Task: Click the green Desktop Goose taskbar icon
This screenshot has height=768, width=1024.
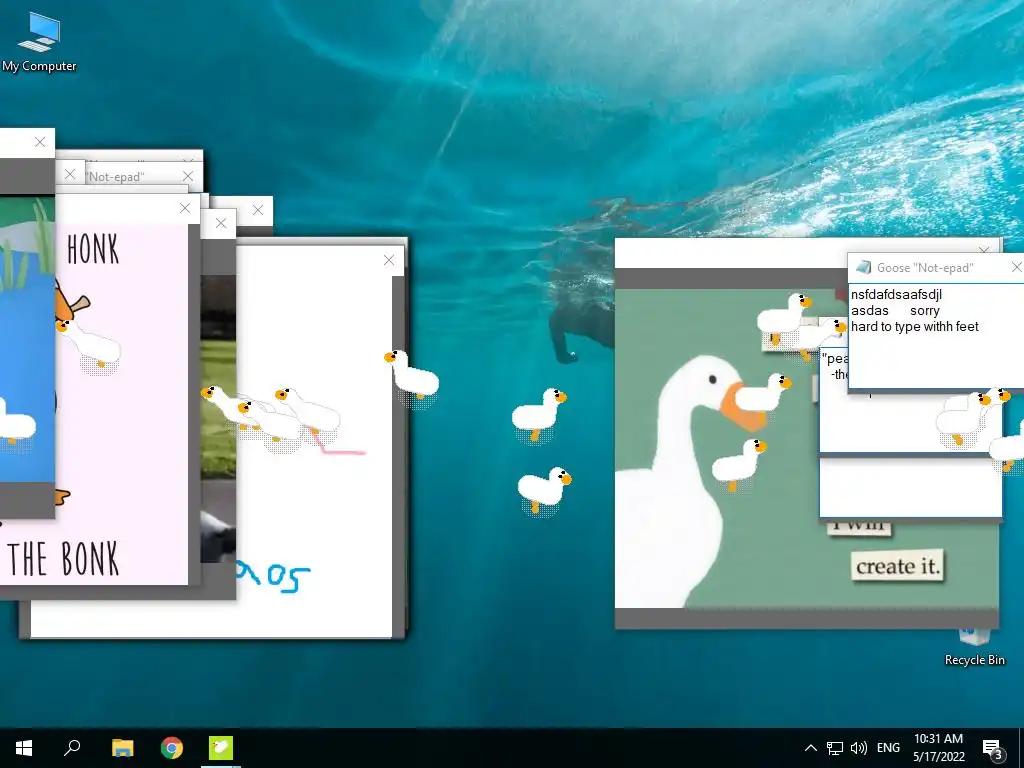Action: tap(221, 748)
